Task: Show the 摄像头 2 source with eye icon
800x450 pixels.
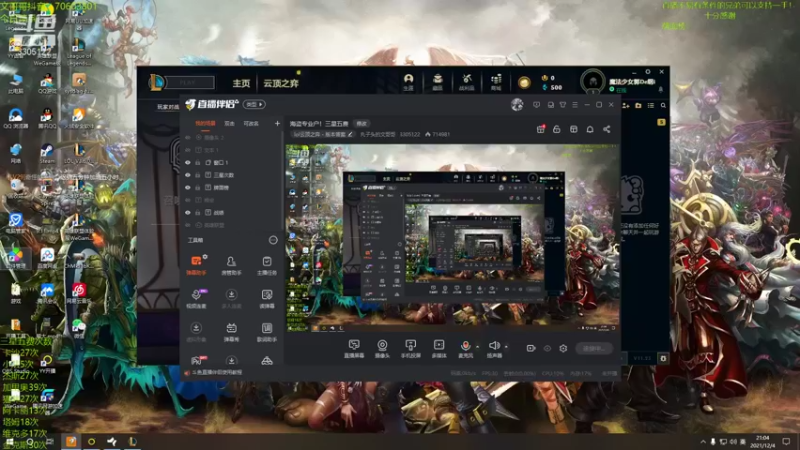Action: (x=188, y=138)
